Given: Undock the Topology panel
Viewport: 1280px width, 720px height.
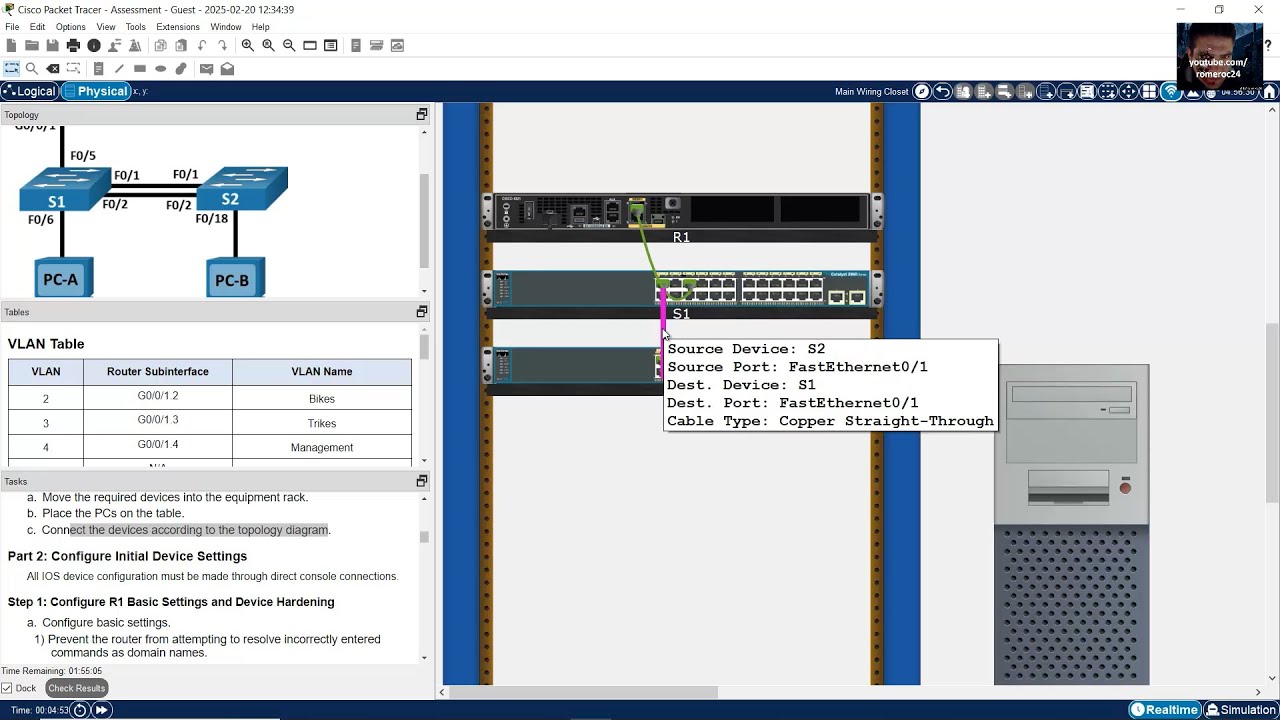Looking at the screenshot, I should click(x=422, y=115).
